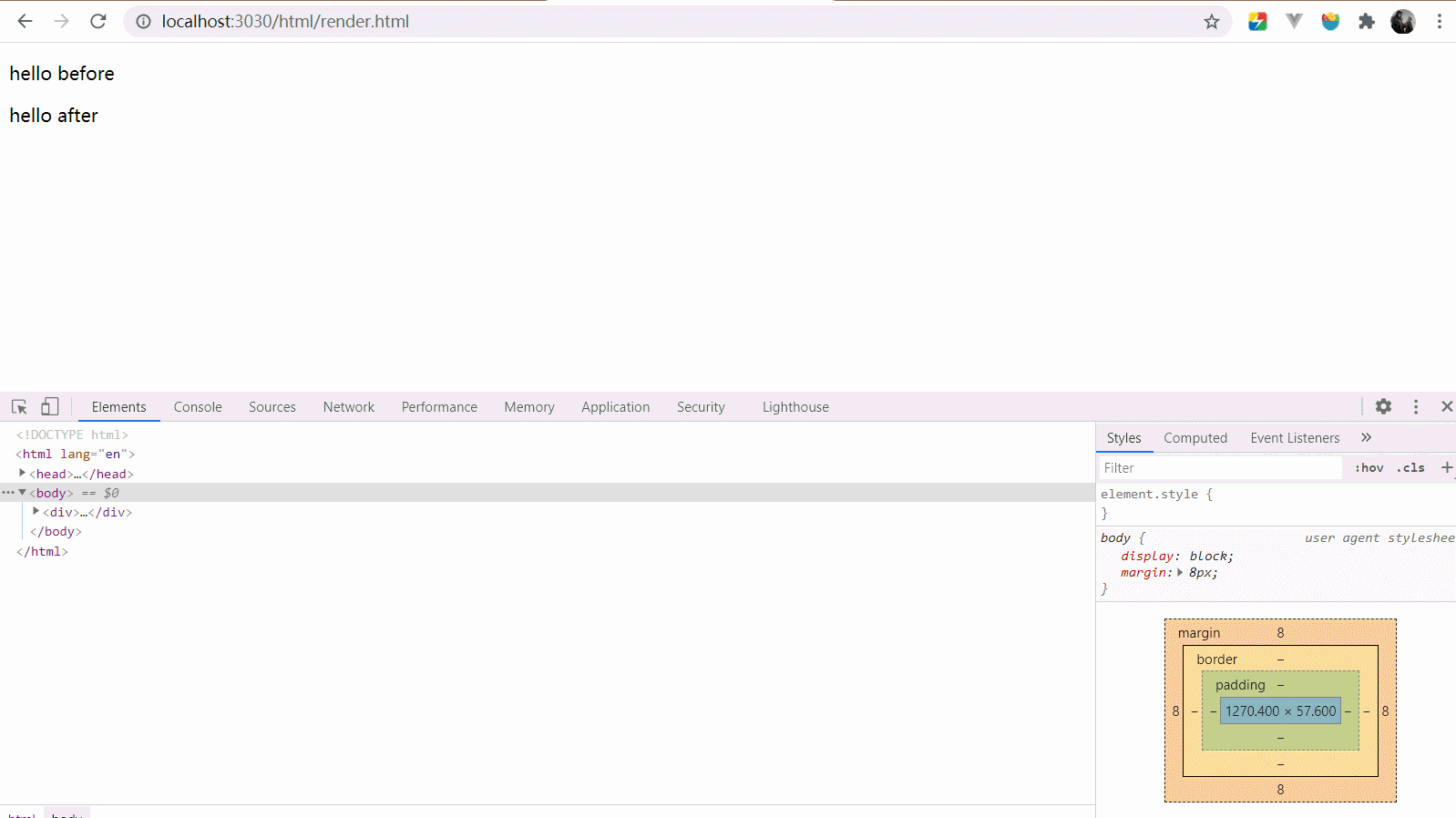This screenshot has width=1456, height=818.
Task: Open the Application tab
Action: tap(616, 407)
